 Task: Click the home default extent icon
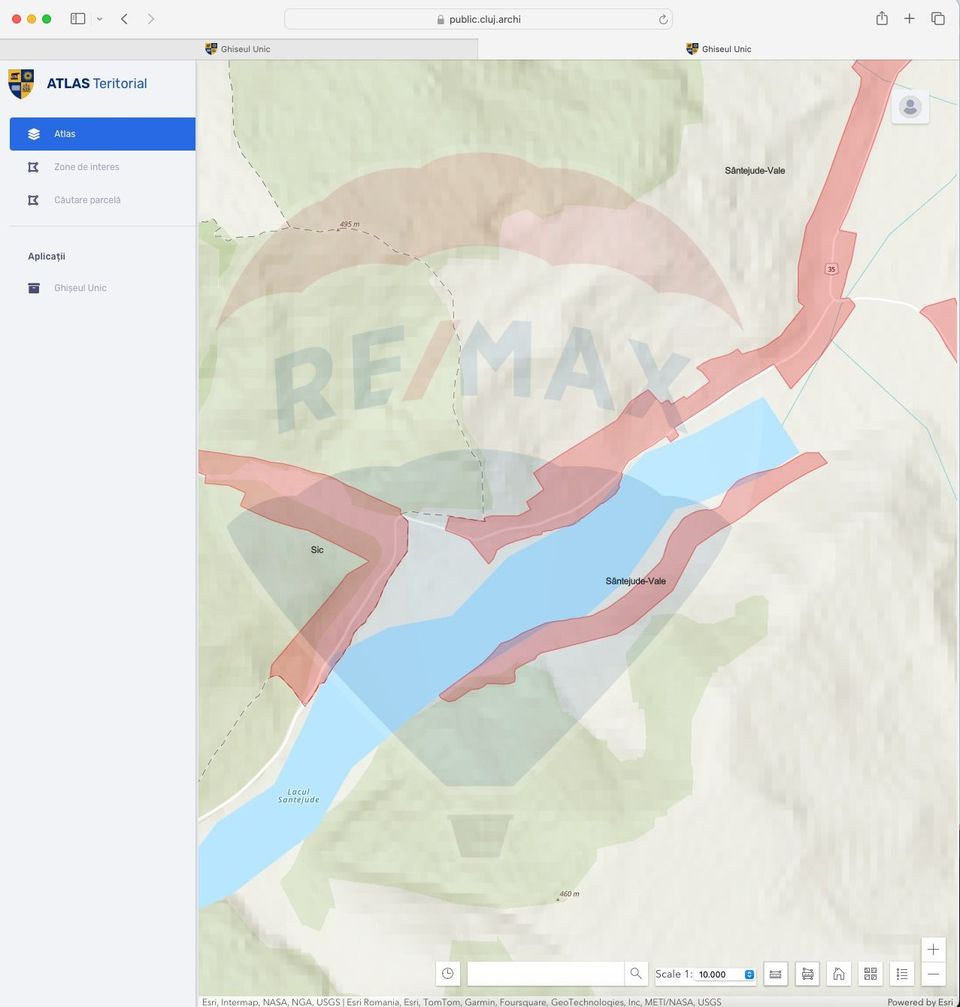click(839, 973)
